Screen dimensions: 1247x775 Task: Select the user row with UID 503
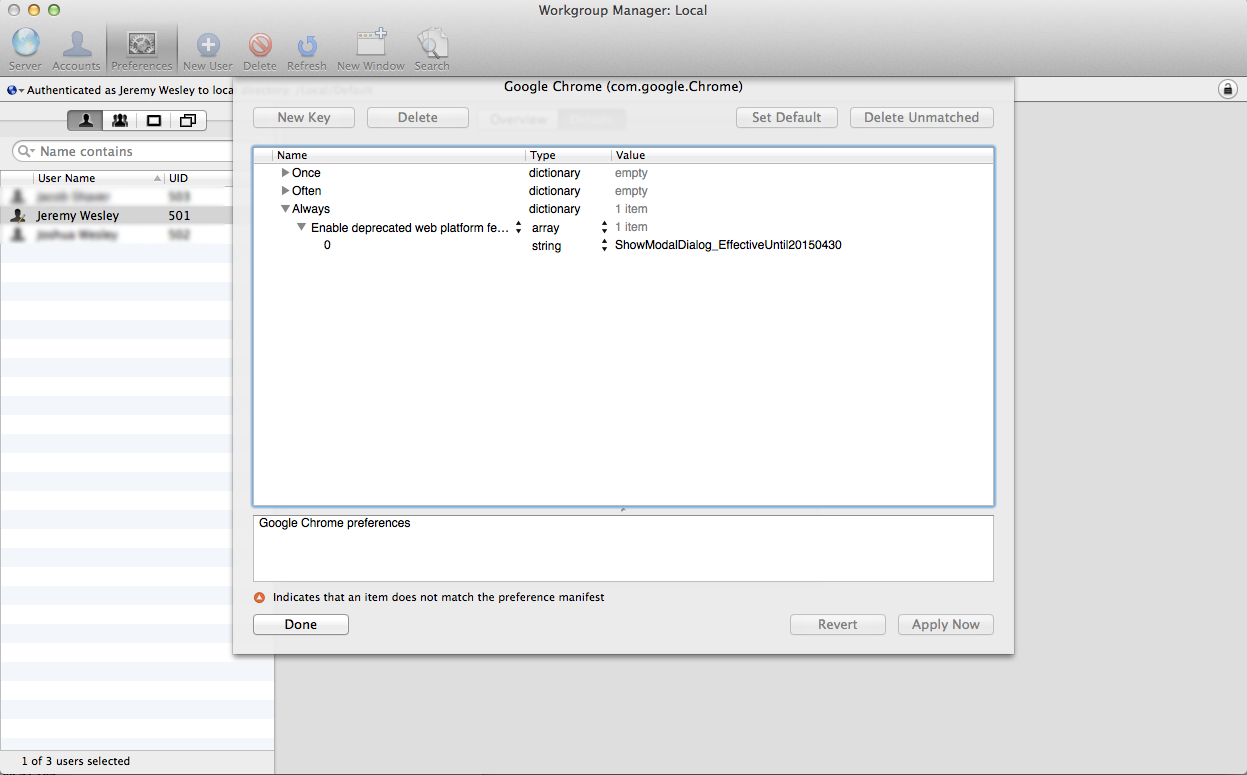(x=117, y=197)
